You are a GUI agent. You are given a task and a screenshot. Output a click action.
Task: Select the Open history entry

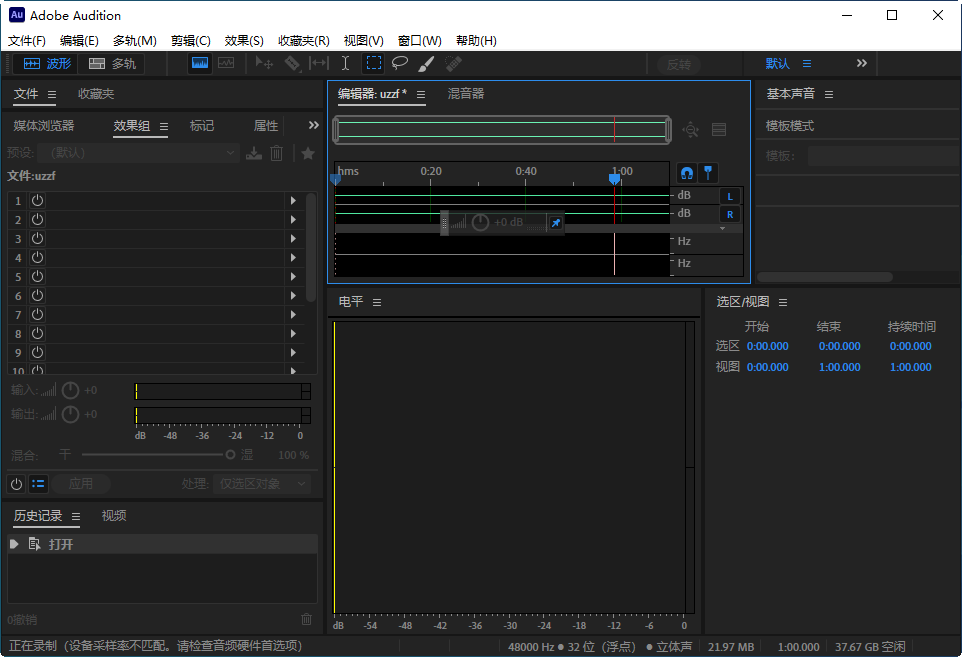pos(163,544)
